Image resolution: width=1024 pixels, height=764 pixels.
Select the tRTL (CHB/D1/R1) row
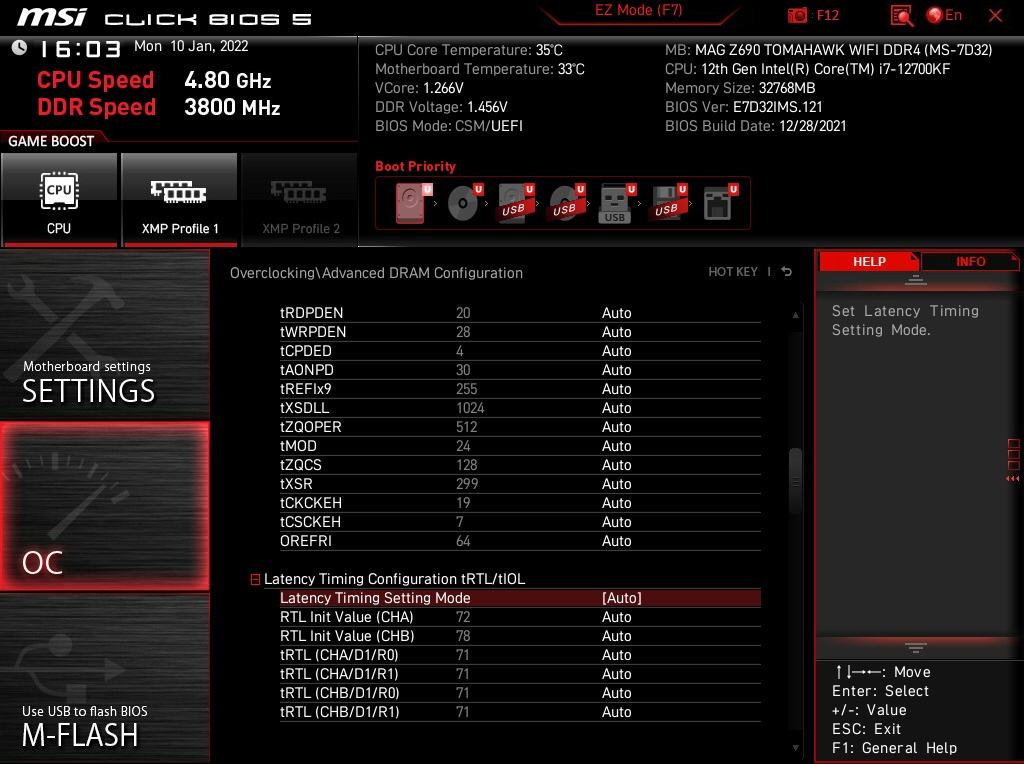[520, 712]
